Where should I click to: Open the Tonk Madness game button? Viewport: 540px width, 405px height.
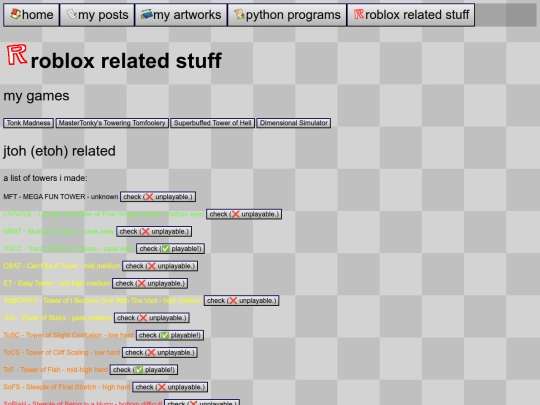[x=29, y=123]
